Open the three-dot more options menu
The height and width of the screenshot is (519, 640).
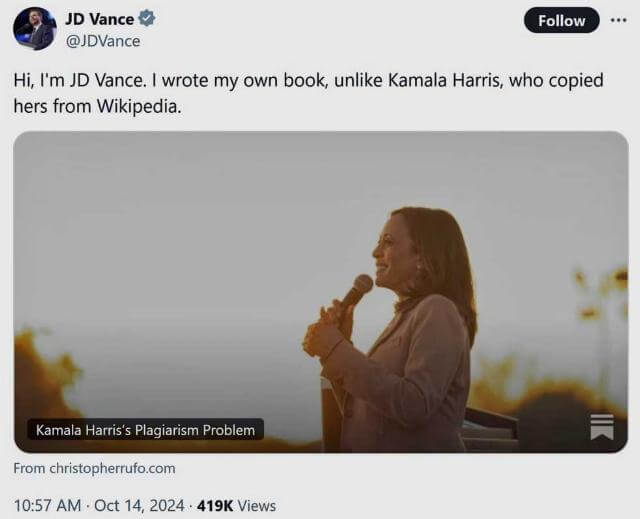(618, 20)
